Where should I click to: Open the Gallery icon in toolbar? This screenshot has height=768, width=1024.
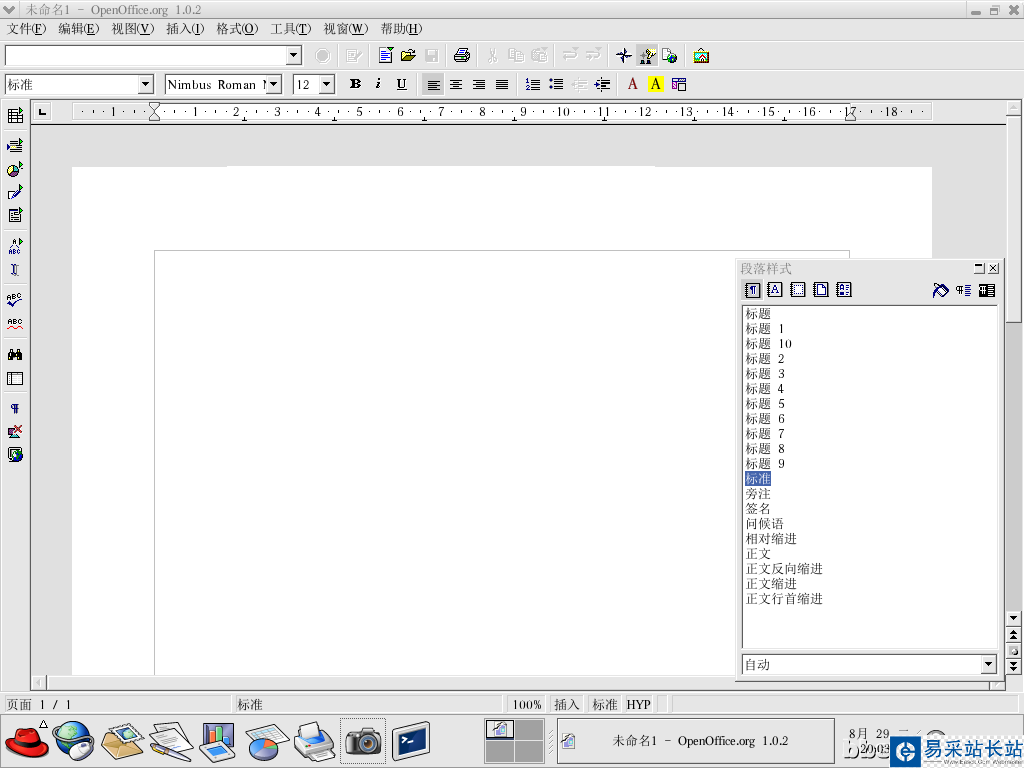tap(701, 56)
